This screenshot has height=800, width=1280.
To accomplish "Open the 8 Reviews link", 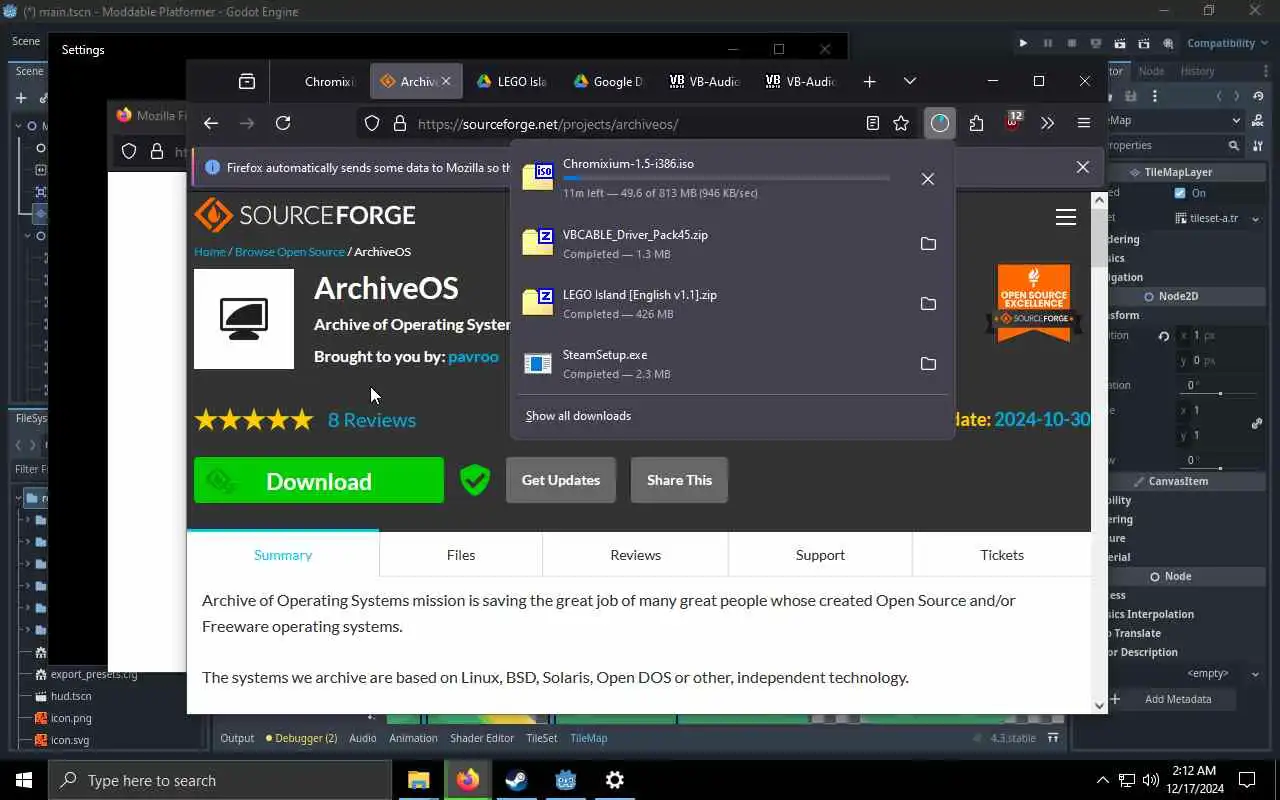I will [x=372, y=420].
